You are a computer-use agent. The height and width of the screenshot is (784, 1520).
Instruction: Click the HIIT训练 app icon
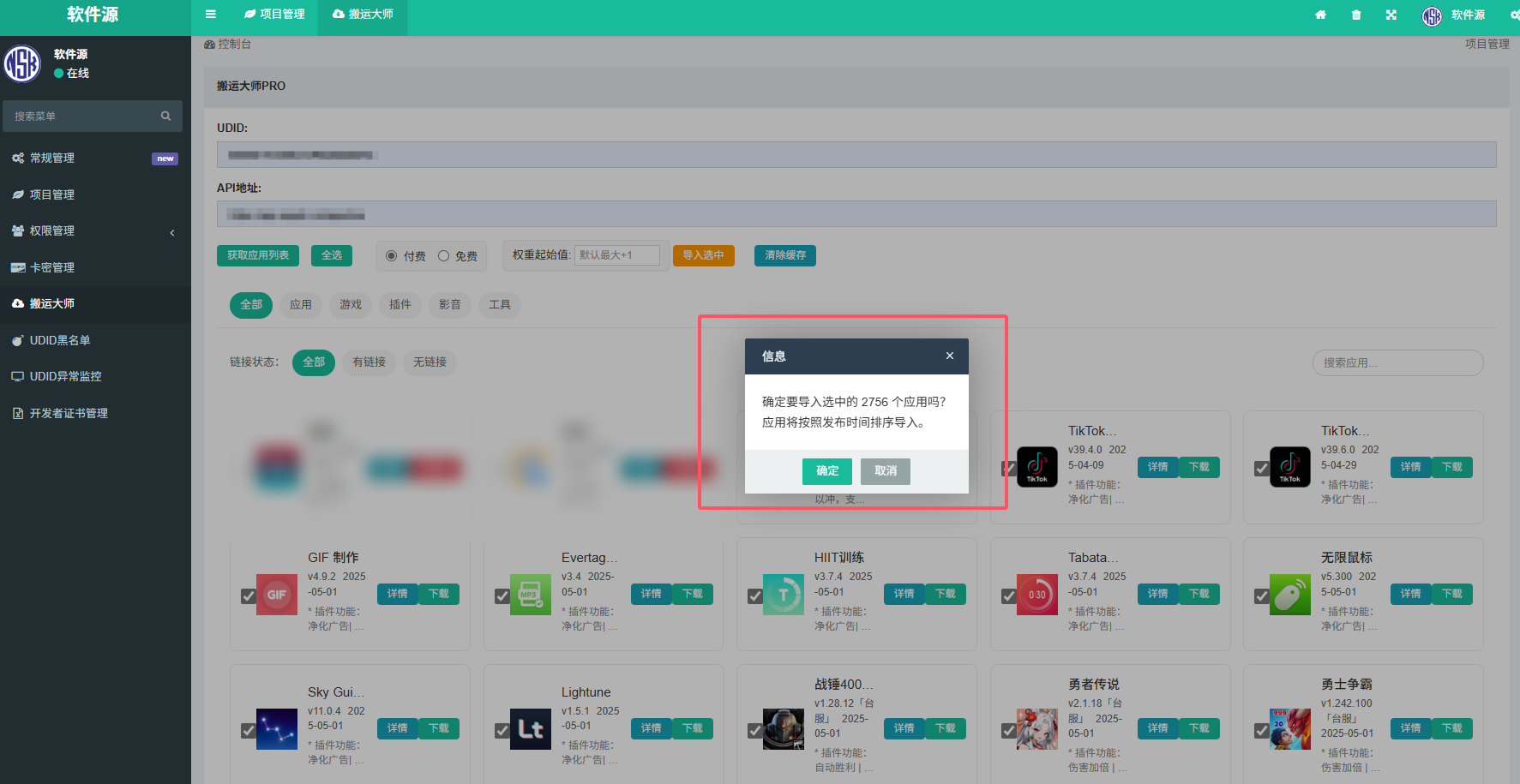784,595
